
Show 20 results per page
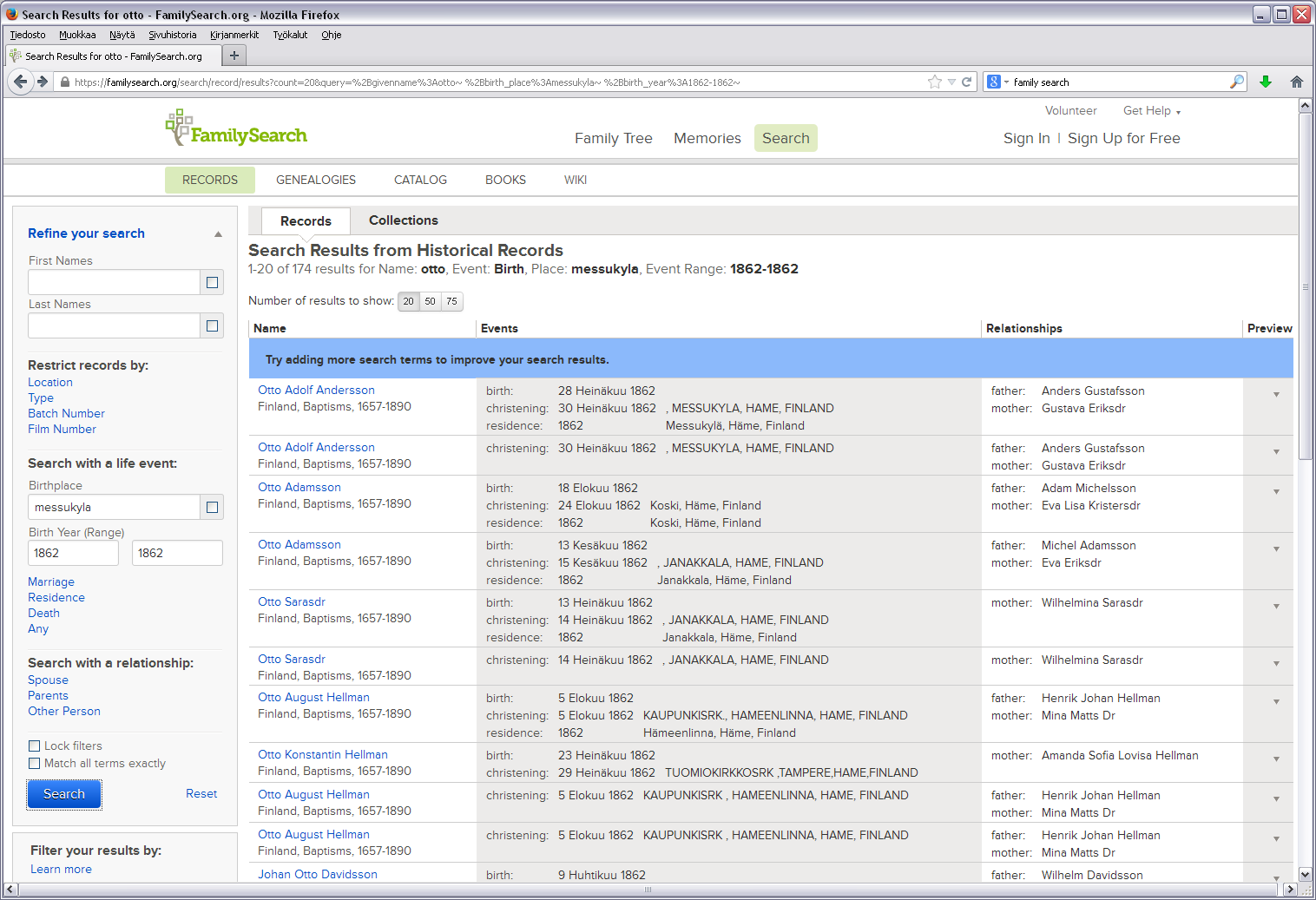pyautogui.click(x=409, y=301)
